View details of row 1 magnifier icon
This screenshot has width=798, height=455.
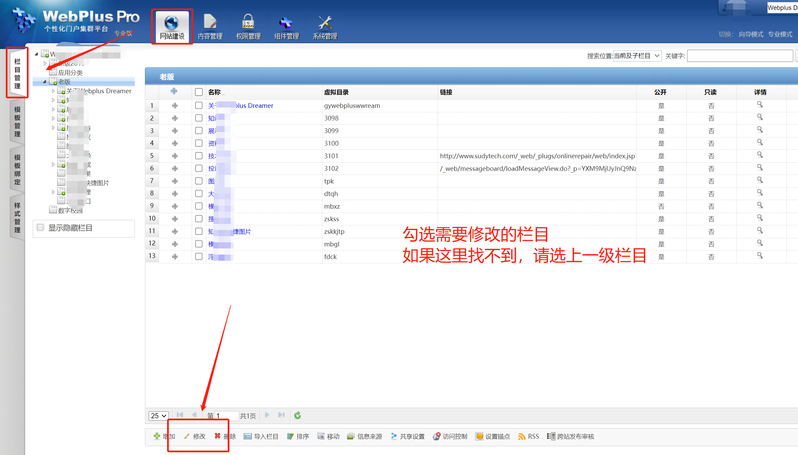click(x=759, y=104)
